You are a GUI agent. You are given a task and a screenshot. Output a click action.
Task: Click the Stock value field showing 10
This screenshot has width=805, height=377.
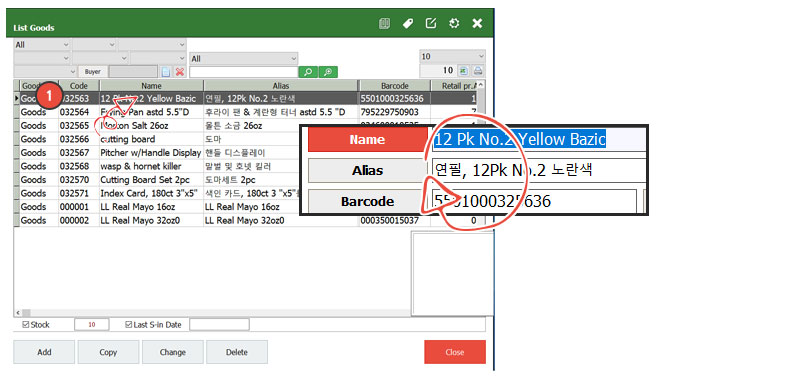(92, 325)
